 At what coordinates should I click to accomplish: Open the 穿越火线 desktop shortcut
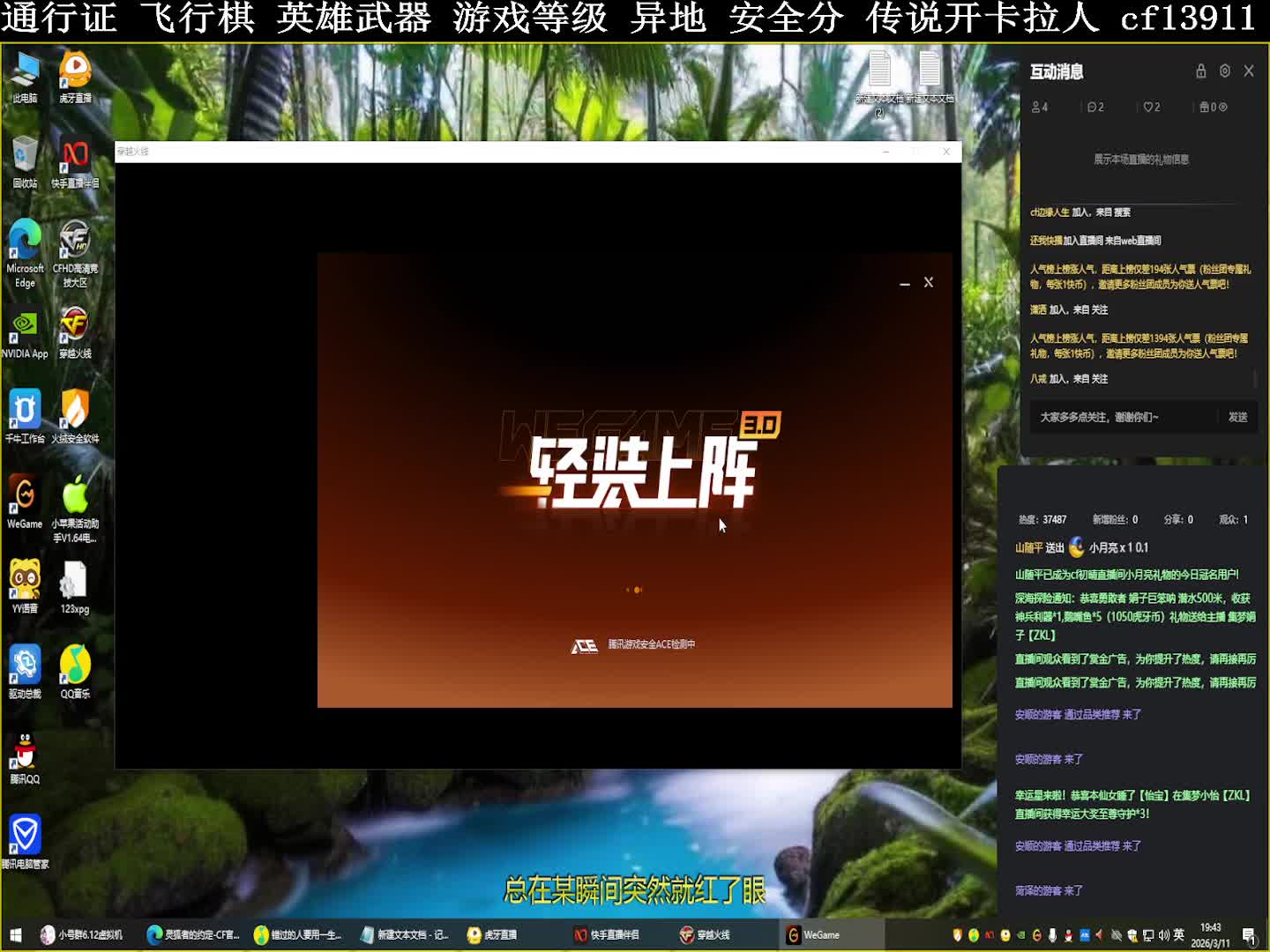tap(75, 332)
